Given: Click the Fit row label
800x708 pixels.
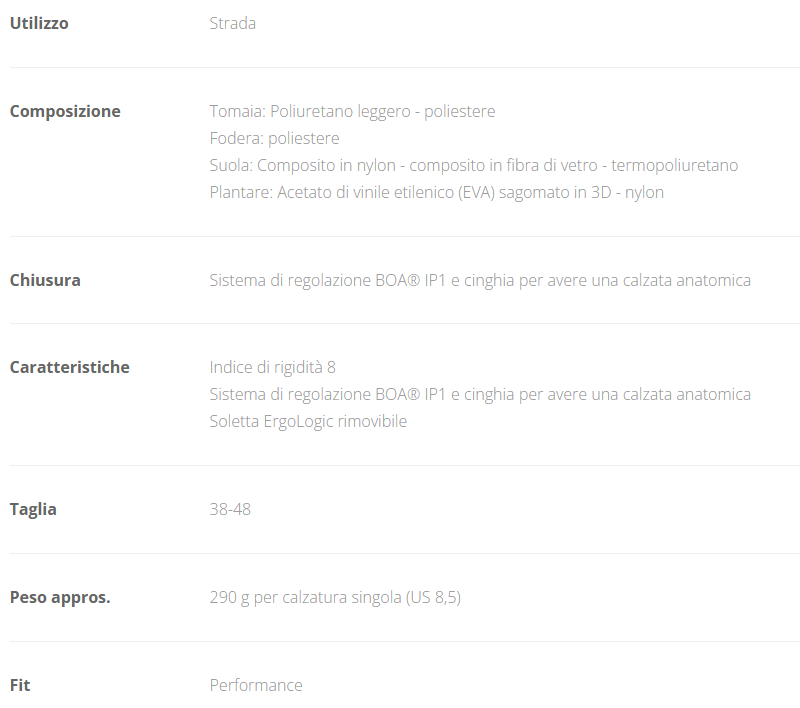Looking at the screenshot, I should coord(20,685).
